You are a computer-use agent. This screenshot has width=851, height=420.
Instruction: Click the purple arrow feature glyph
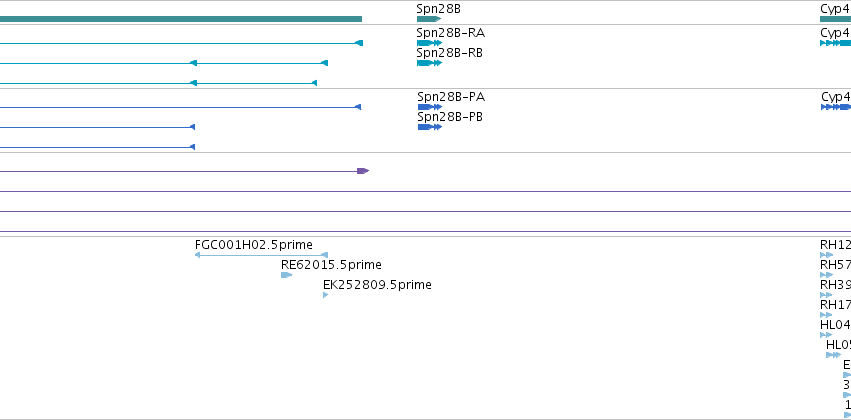(x=363, y=171)
